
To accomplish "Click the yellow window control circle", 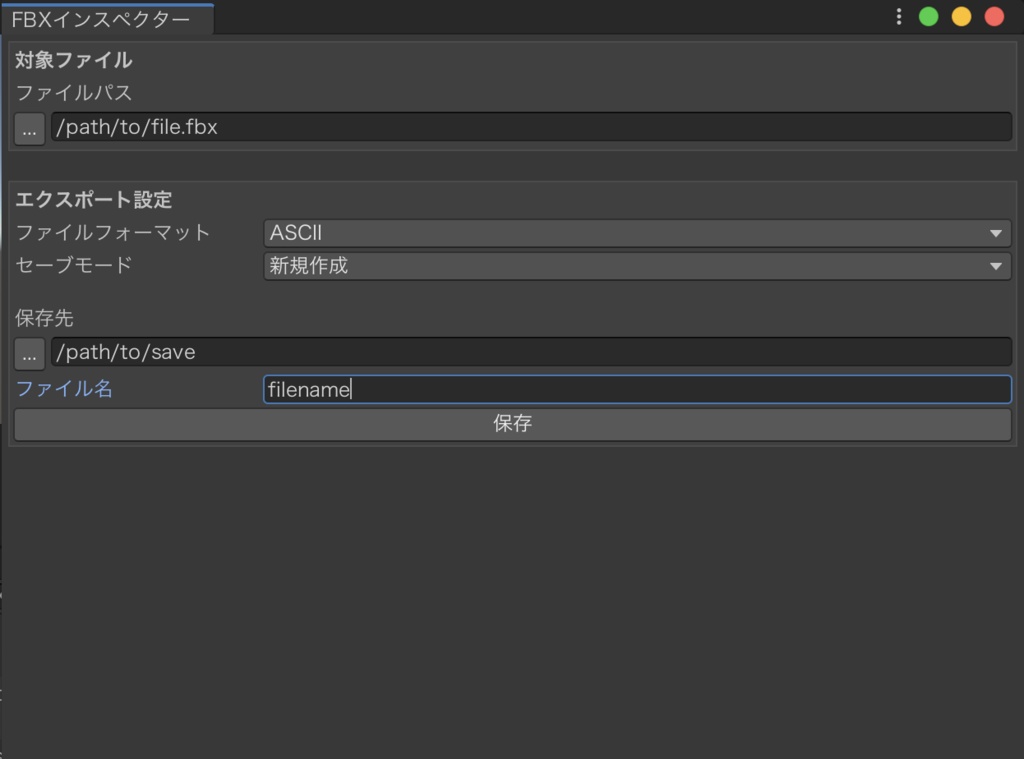I will (963, 16).
